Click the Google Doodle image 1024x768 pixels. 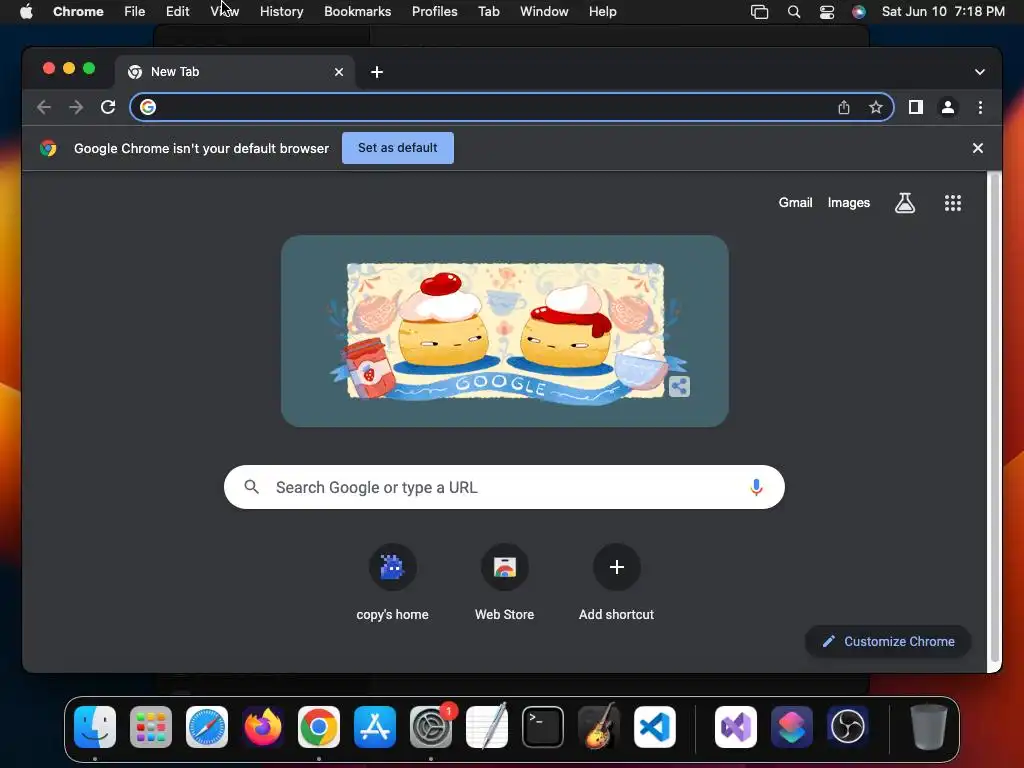pyautogui.click(x=505, y=331)
